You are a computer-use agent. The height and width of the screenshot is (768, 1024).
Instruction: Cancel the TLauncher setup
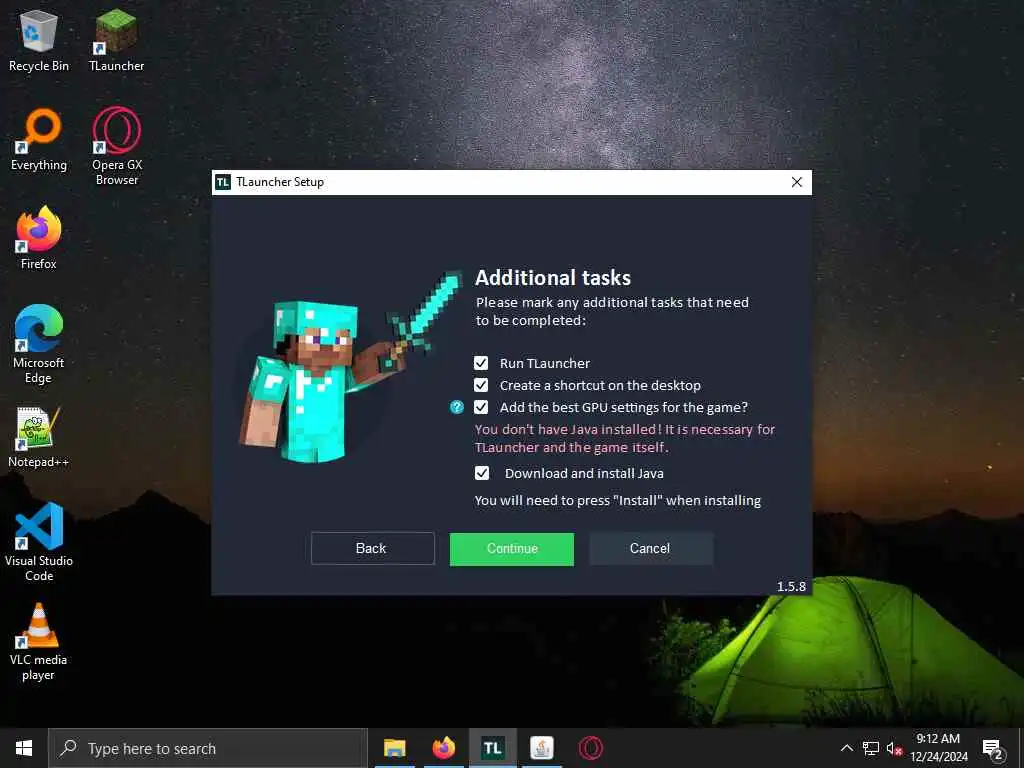(x=651, y=549)
